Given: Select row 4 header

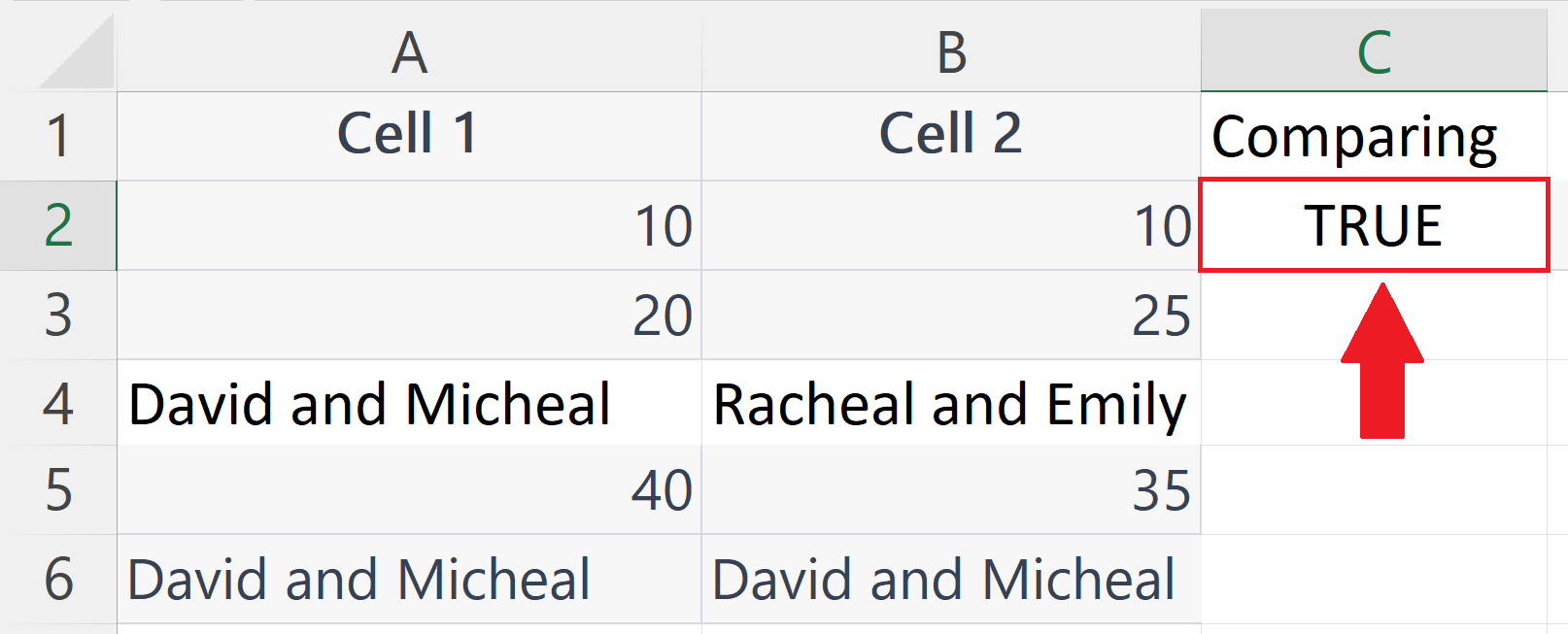Looking at the screenshot, I should point(58,404).
